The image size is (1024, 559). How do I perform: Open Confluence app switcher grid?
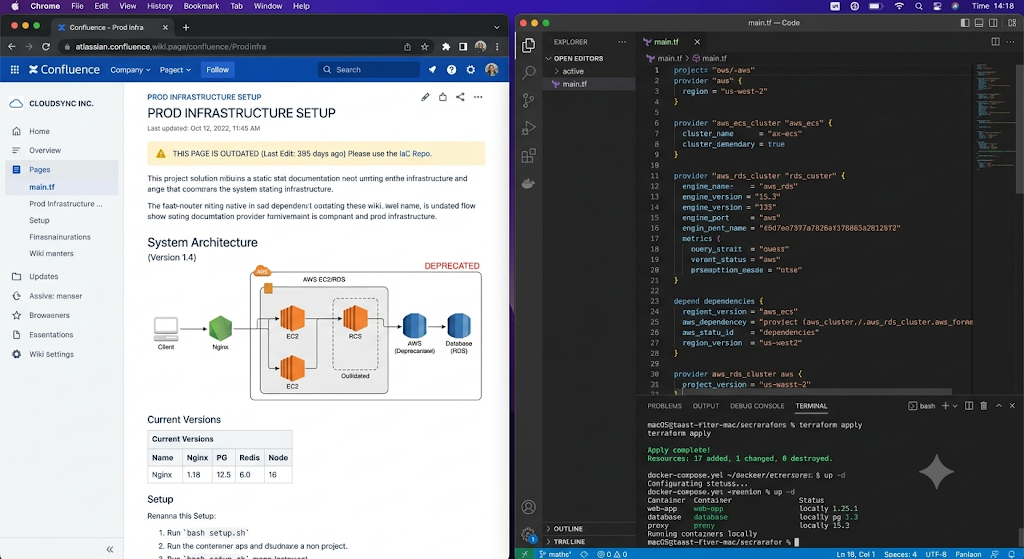click(x=14, y=69)
